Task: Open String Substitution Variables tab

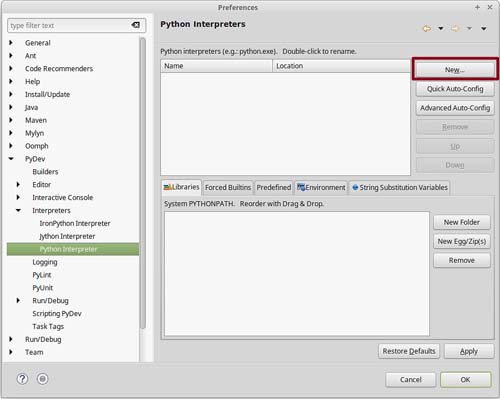Action: tap(399, 188)
